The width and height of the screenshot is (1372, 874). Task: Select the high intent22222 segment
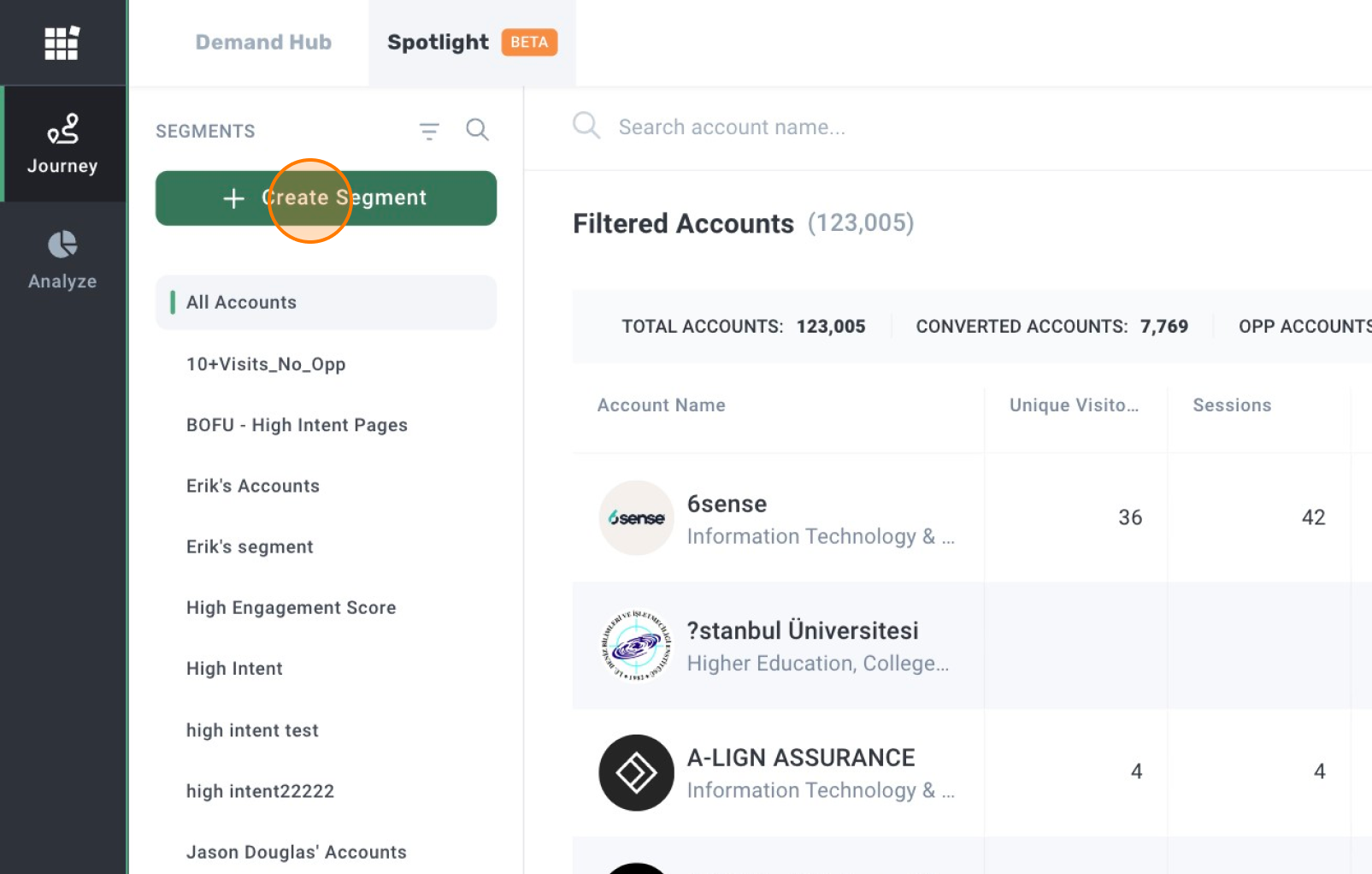[260, 791]
